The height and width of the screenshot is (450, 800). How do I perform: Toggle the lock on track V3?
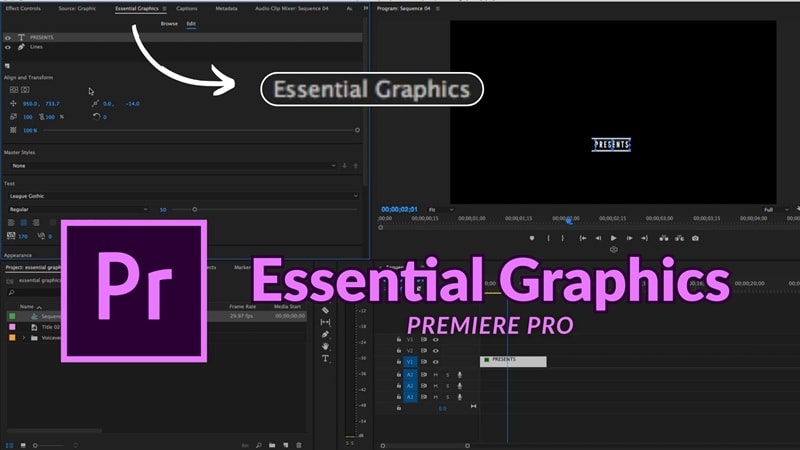coord(399,339)
